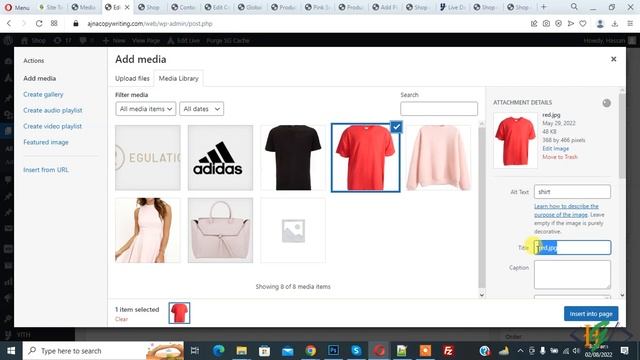Click the attachment details panel scrollbar
The width and height of the screenshot is (640, 360).
622,137
